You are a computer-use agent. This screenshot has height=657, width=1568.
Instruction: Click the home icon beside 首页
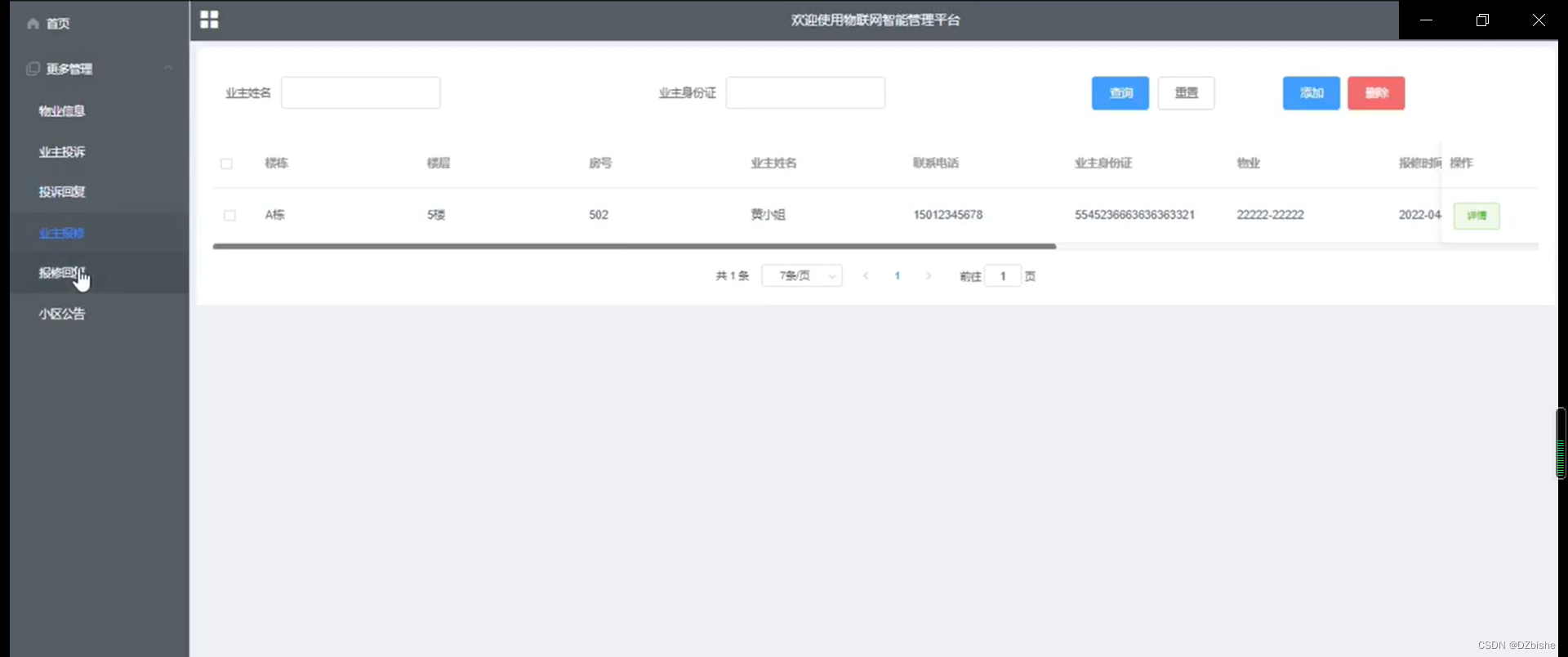tap(33, 24)
